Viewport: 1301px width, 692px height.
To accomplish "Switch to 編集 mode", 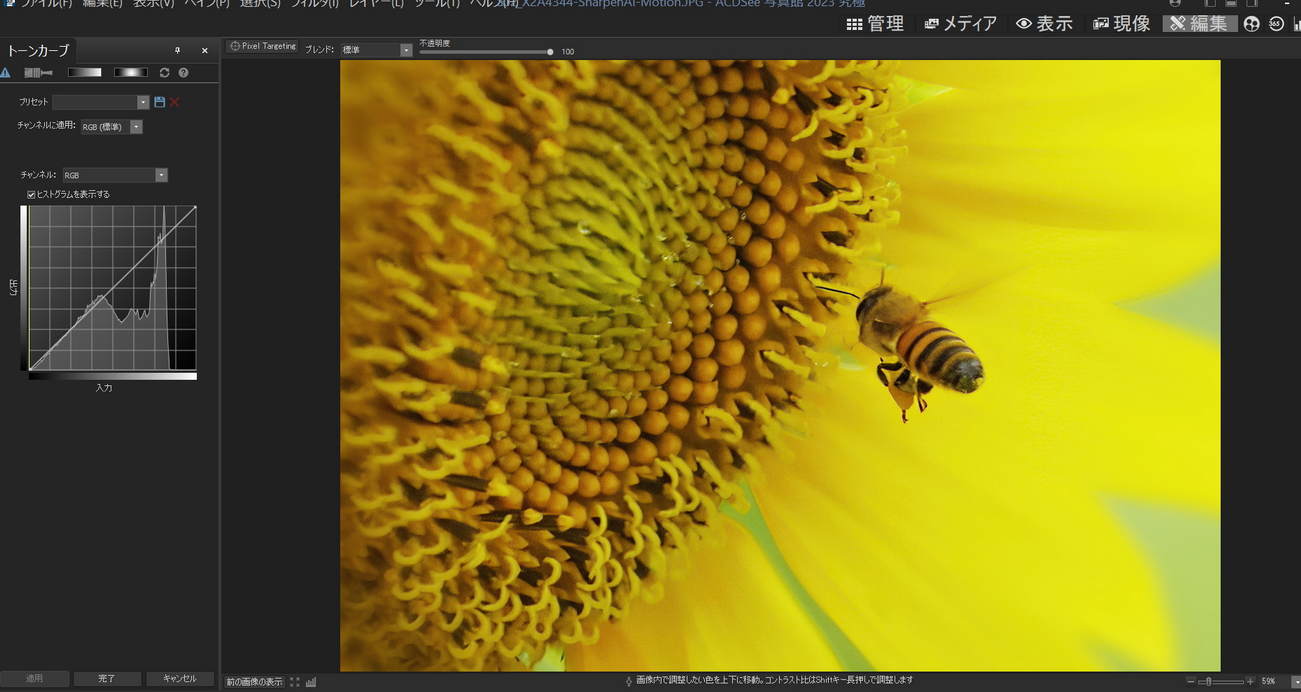I will [x=1199, y=23].
